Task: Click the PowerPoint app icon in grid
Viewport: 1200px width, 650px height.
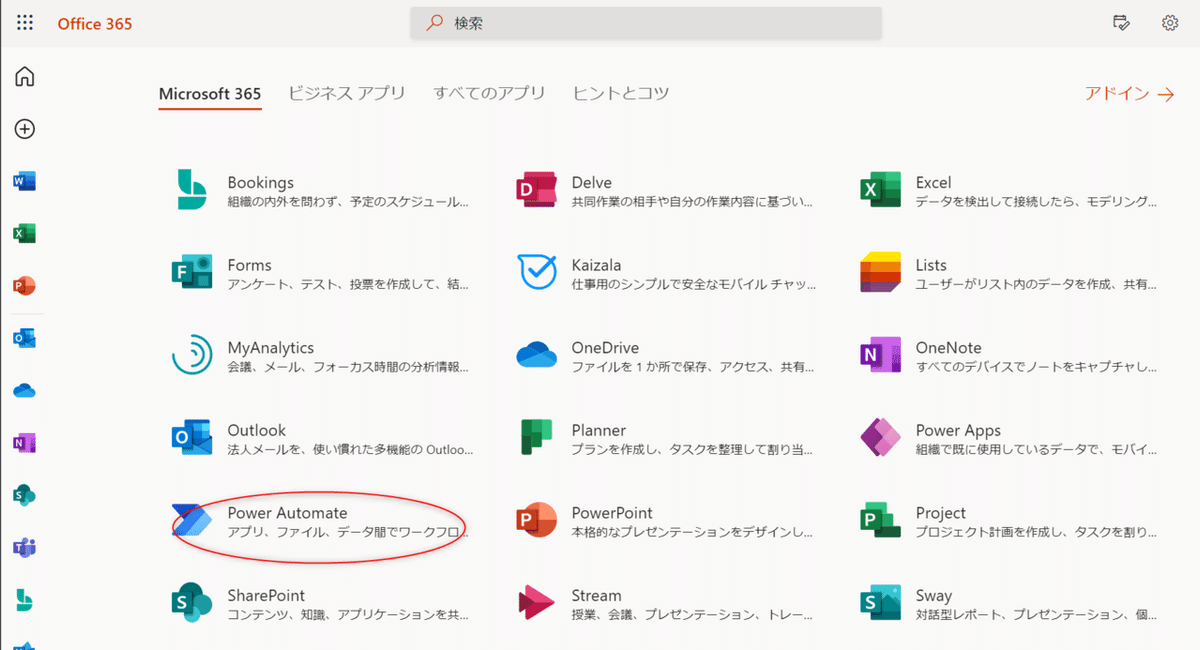Action: coord(536,520)
